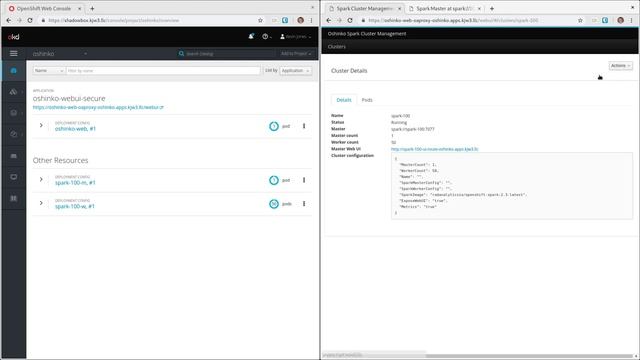This screenshot has width=640, height=360.
Task: Click the blue extension icon in Oshinko window
Action: pos(605,20)
